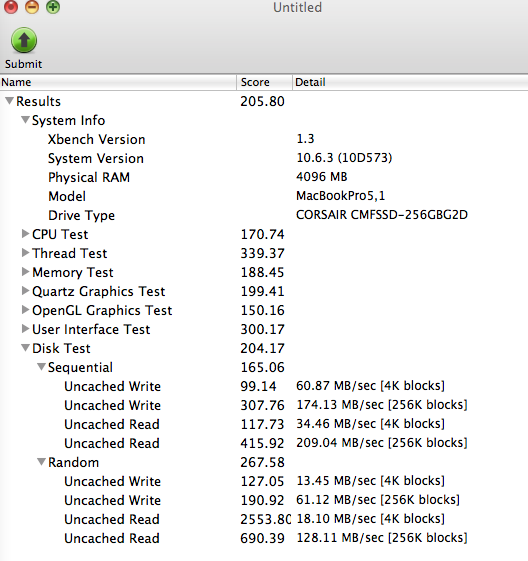
Task: Select Uncached Read row scoring 117.73
Action: coord(264,424)
